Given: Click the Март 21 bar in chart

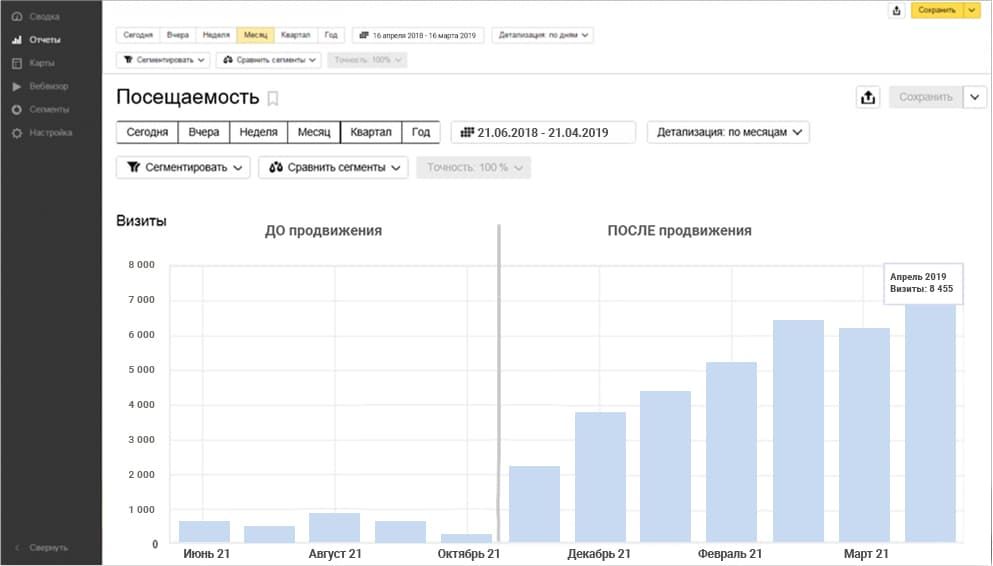Looking at the screenshot, I should (x=864, y=435).
